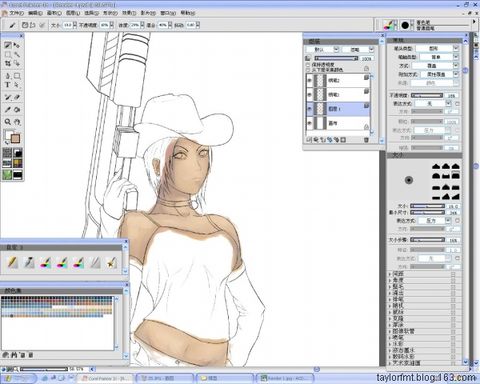The image size is (480, 384).
Task: Choose freehand strokes in property bar
Action: point(25,25)
